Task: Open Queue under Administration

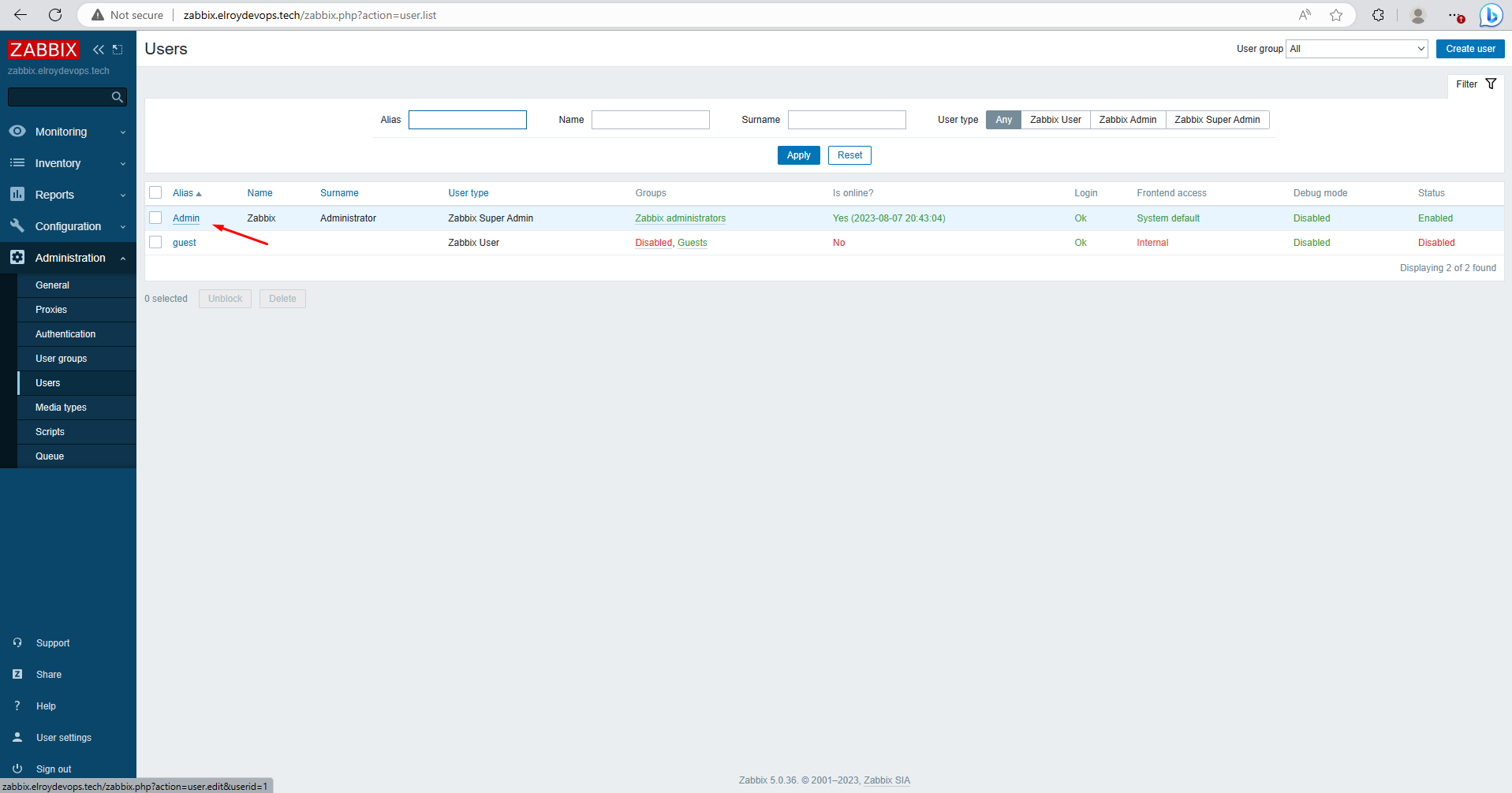Action: (x=77, y=456)
